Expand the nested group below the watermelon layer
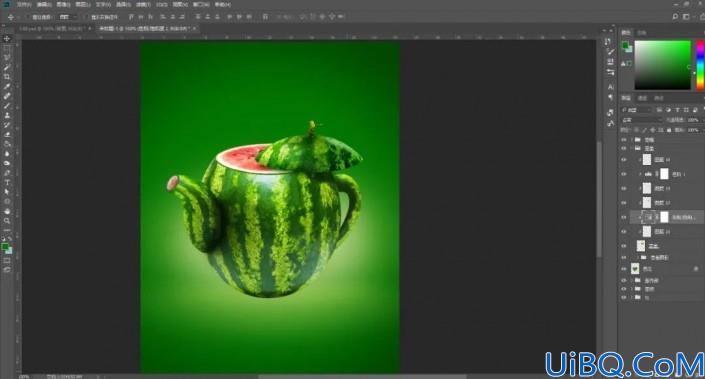The height and width of the screenshot is (379, 705). click(x=638, y=258)
